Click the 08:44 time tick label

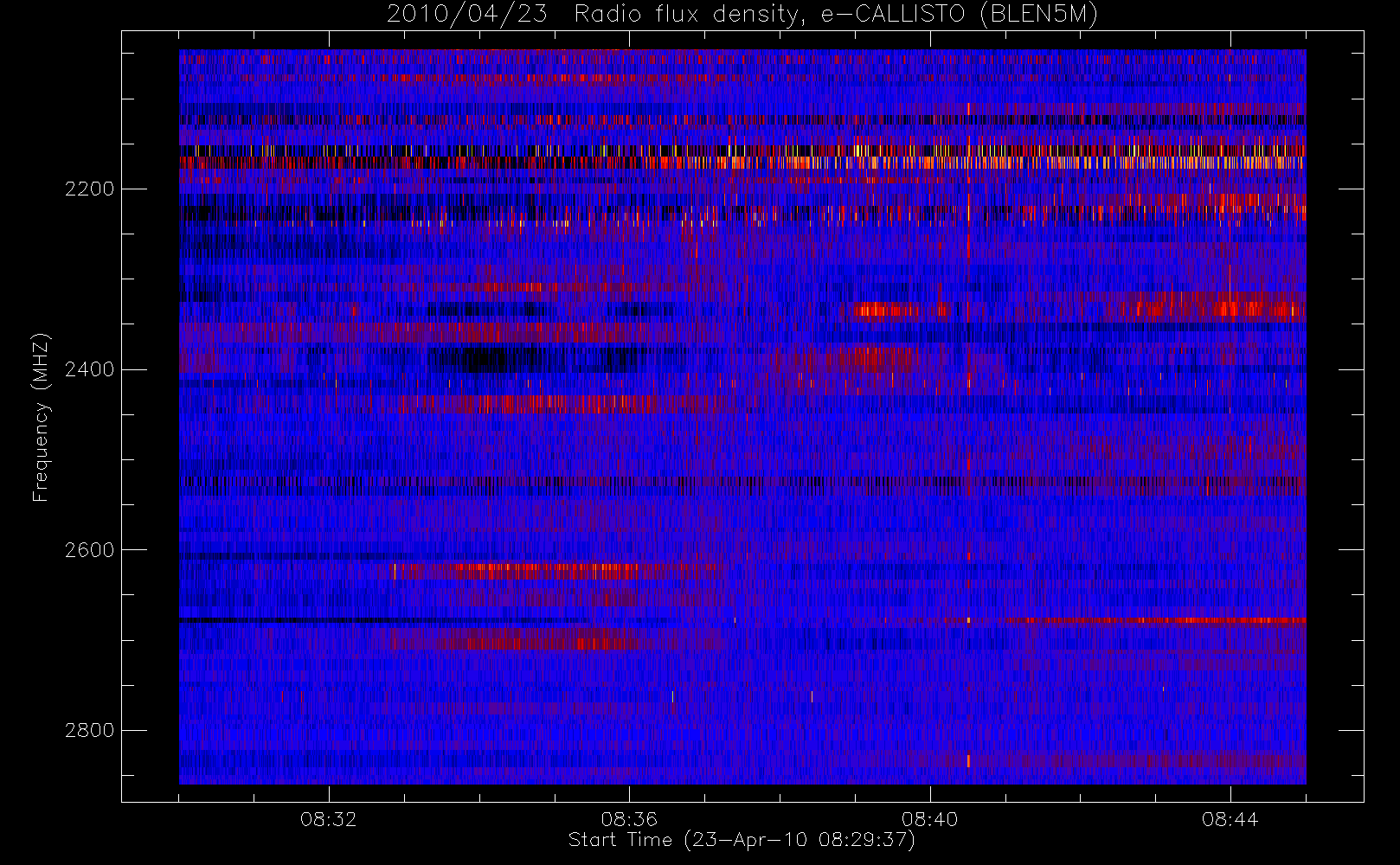(x=1230, y=819)
